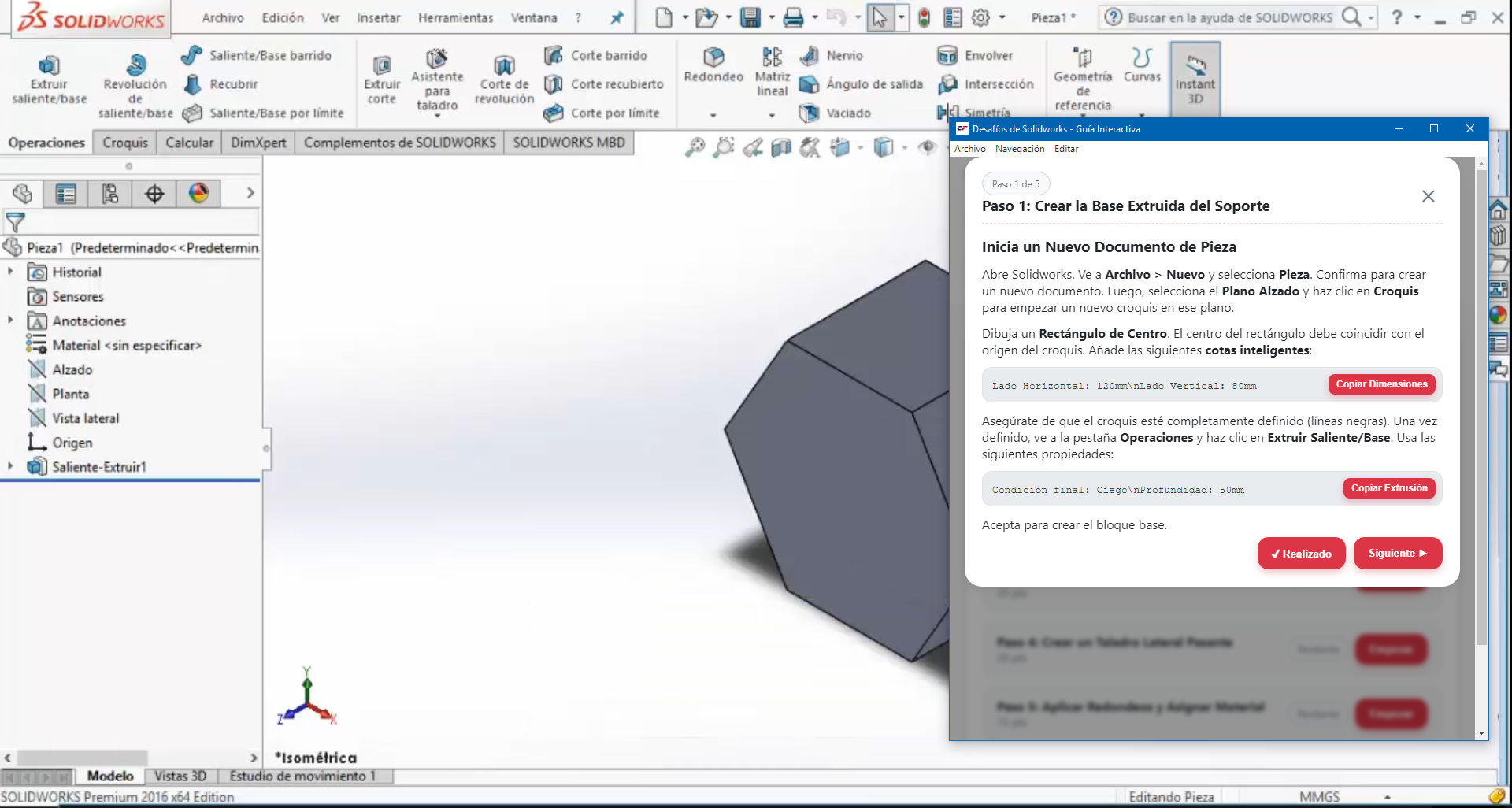
Task: Open Geometría de referencia
Action: pos(1083,79)
